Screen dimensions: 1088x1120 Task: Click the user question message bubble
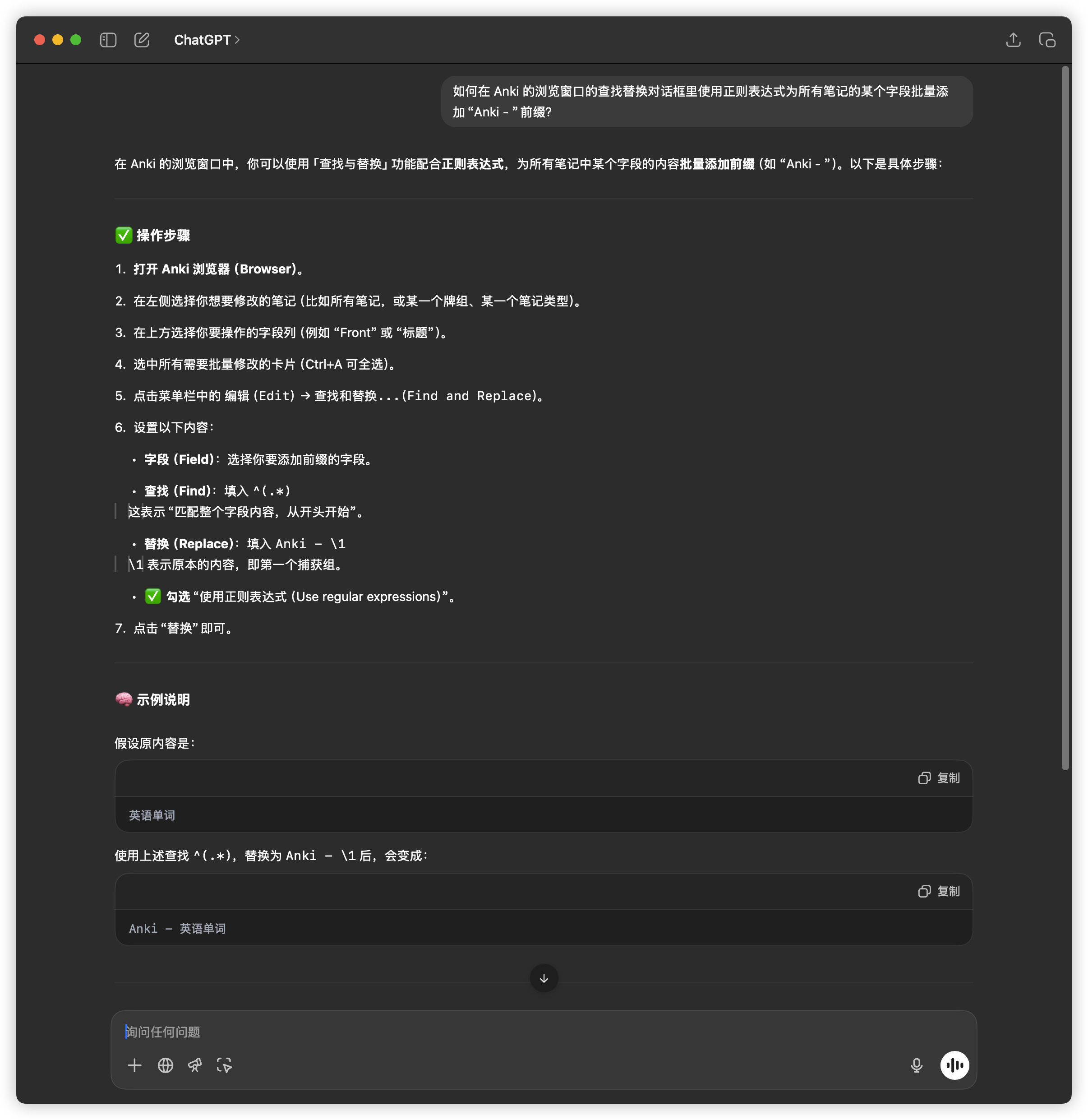pos(707,101)
